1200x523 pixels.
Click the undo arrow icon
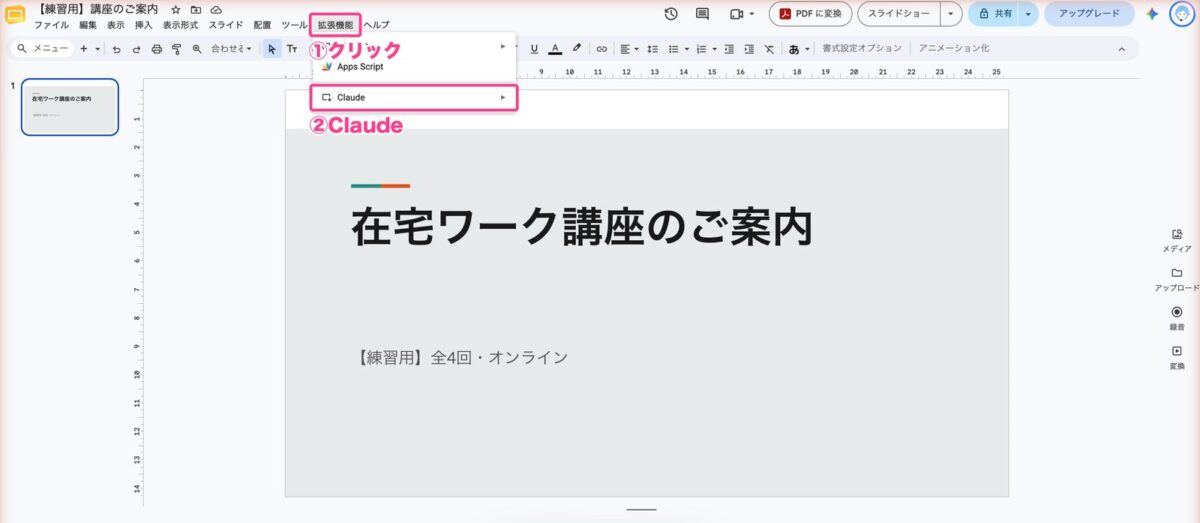(117, 48)
